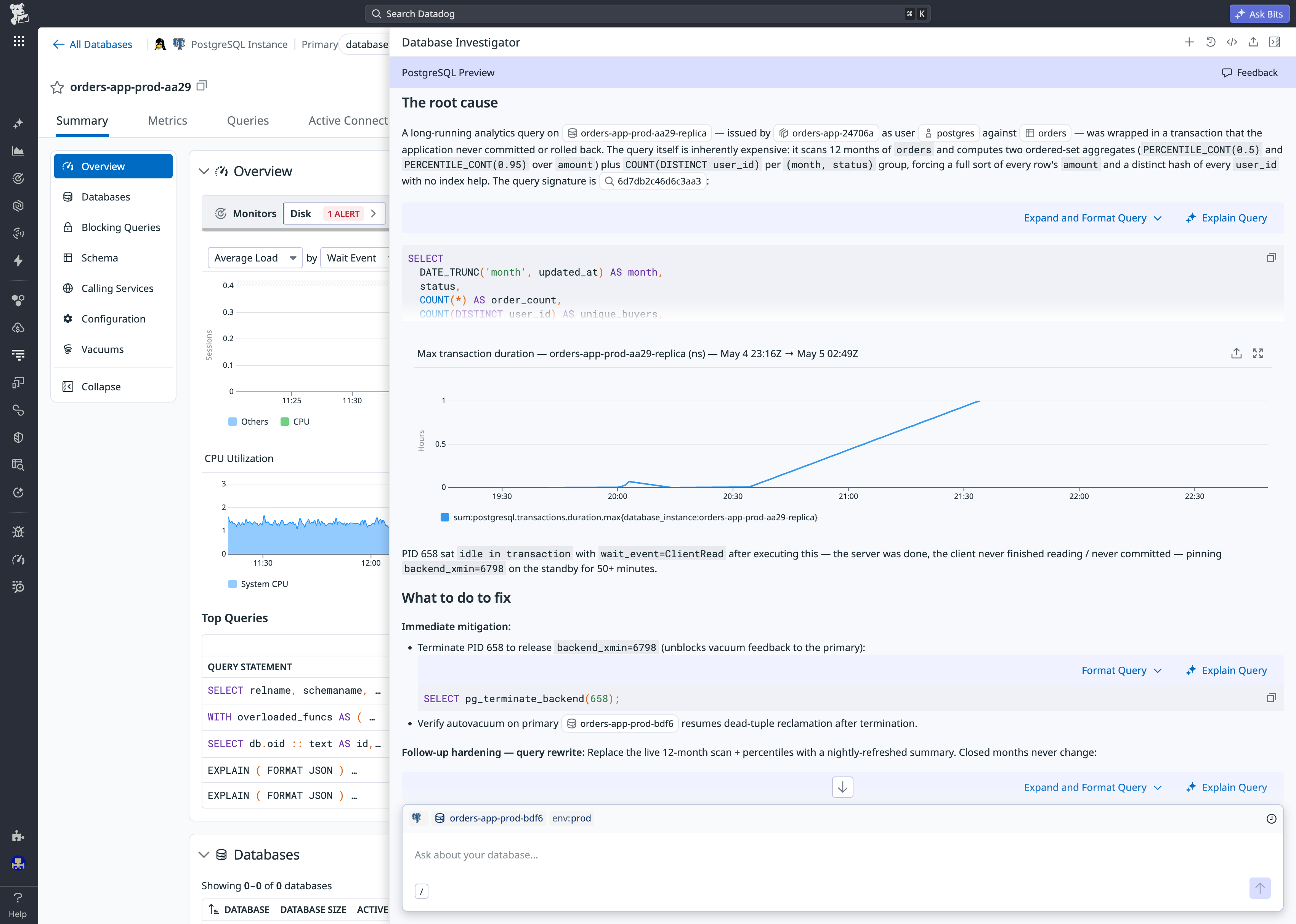Toggle the Others legend series

248,422
